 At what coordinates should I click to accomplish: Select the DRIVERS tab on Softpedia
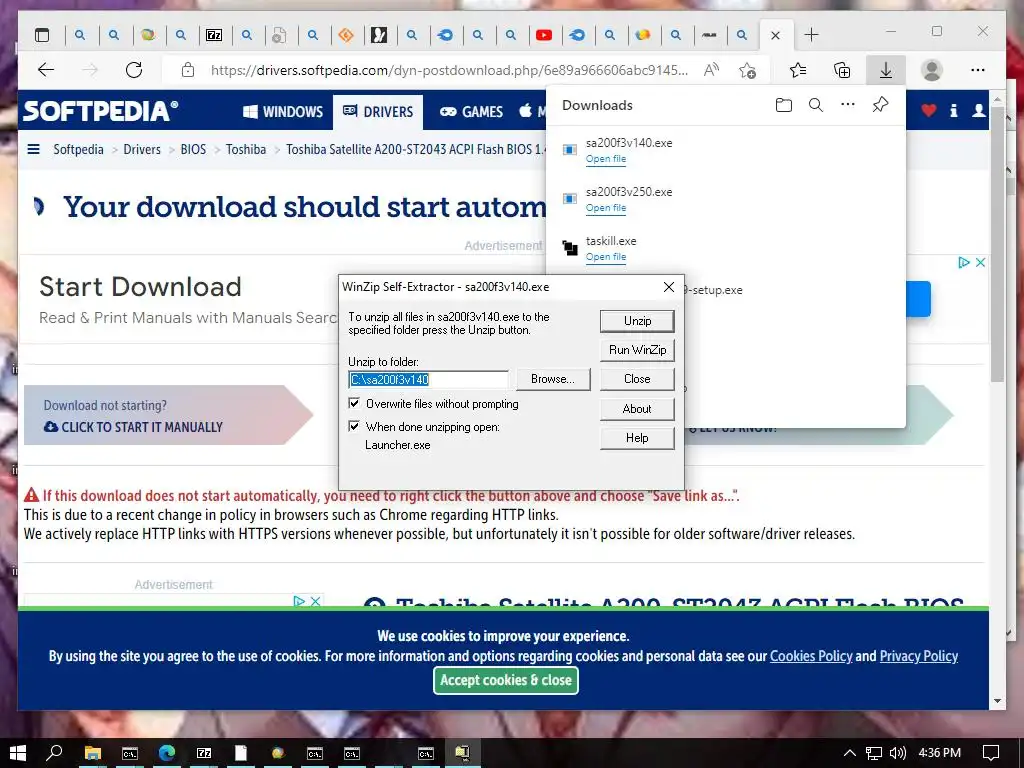(378, 112)
